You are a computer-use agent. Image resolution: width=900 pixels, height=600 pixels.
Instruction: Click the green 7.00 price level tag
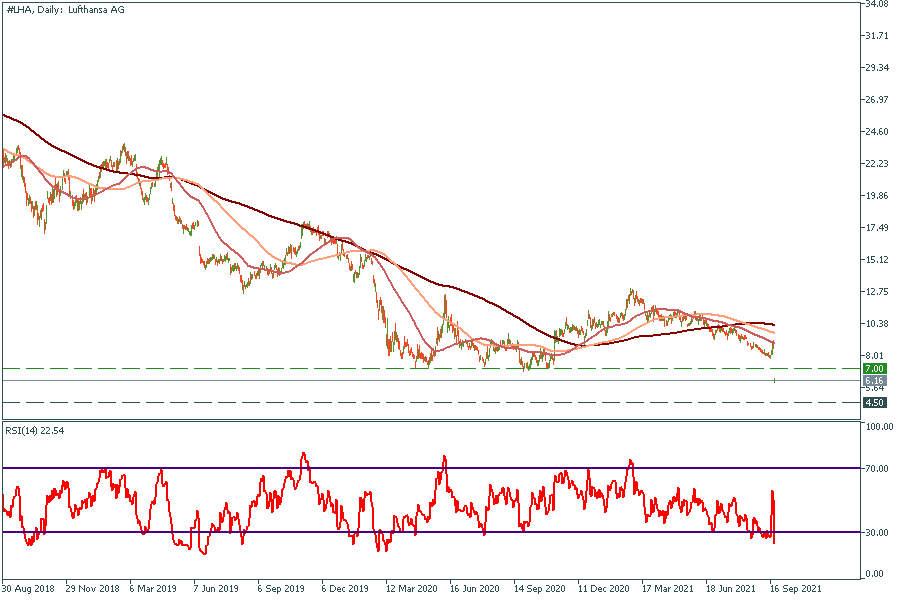pyautogui.click(x=877, y=369)
